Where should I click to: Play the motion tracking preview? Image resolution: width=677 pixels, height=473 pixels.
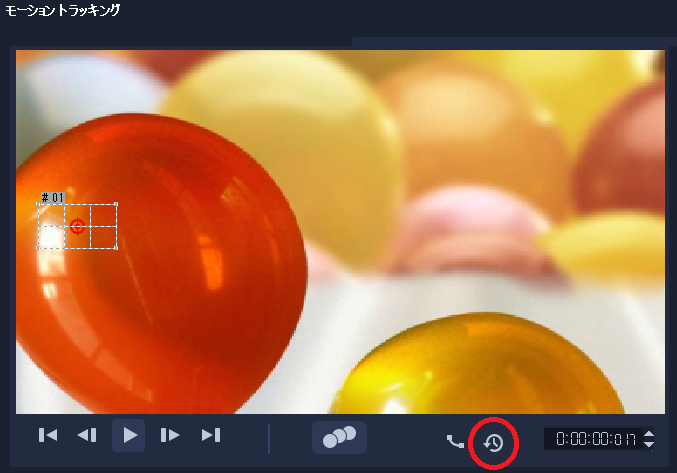129,435
